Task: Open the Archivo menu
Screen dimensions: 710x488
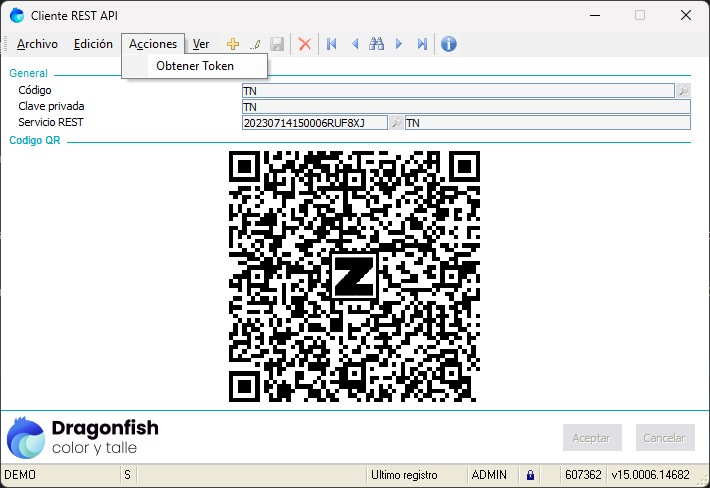Action: point(37,44)
